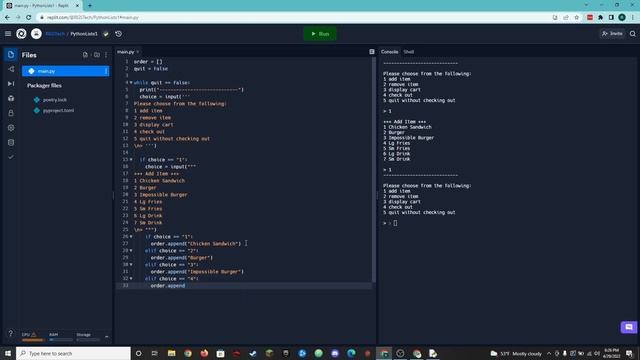This screenshot has height=360, width=640.
Task: Select the Files sidebar icon
Action: click(x=11, y=55)
